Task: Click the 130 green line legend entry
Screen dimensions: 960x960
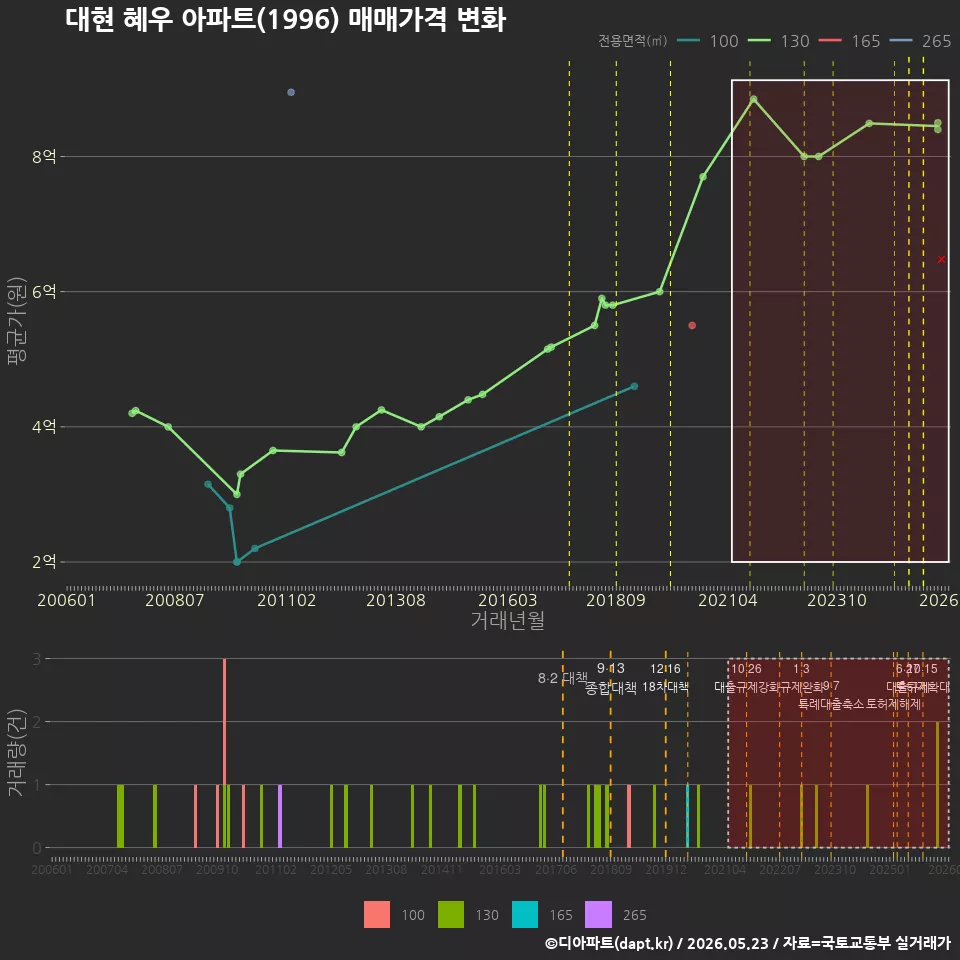Action: click(x=779, y=41)
